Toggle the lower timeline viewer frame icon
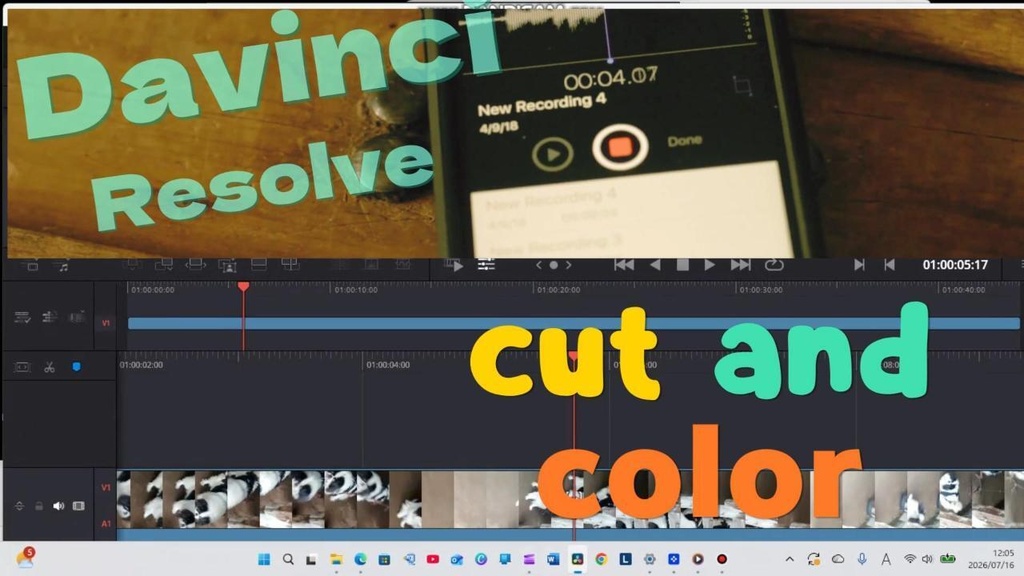The width and height of the screenshot is (1024, 576). click(22, 367)
